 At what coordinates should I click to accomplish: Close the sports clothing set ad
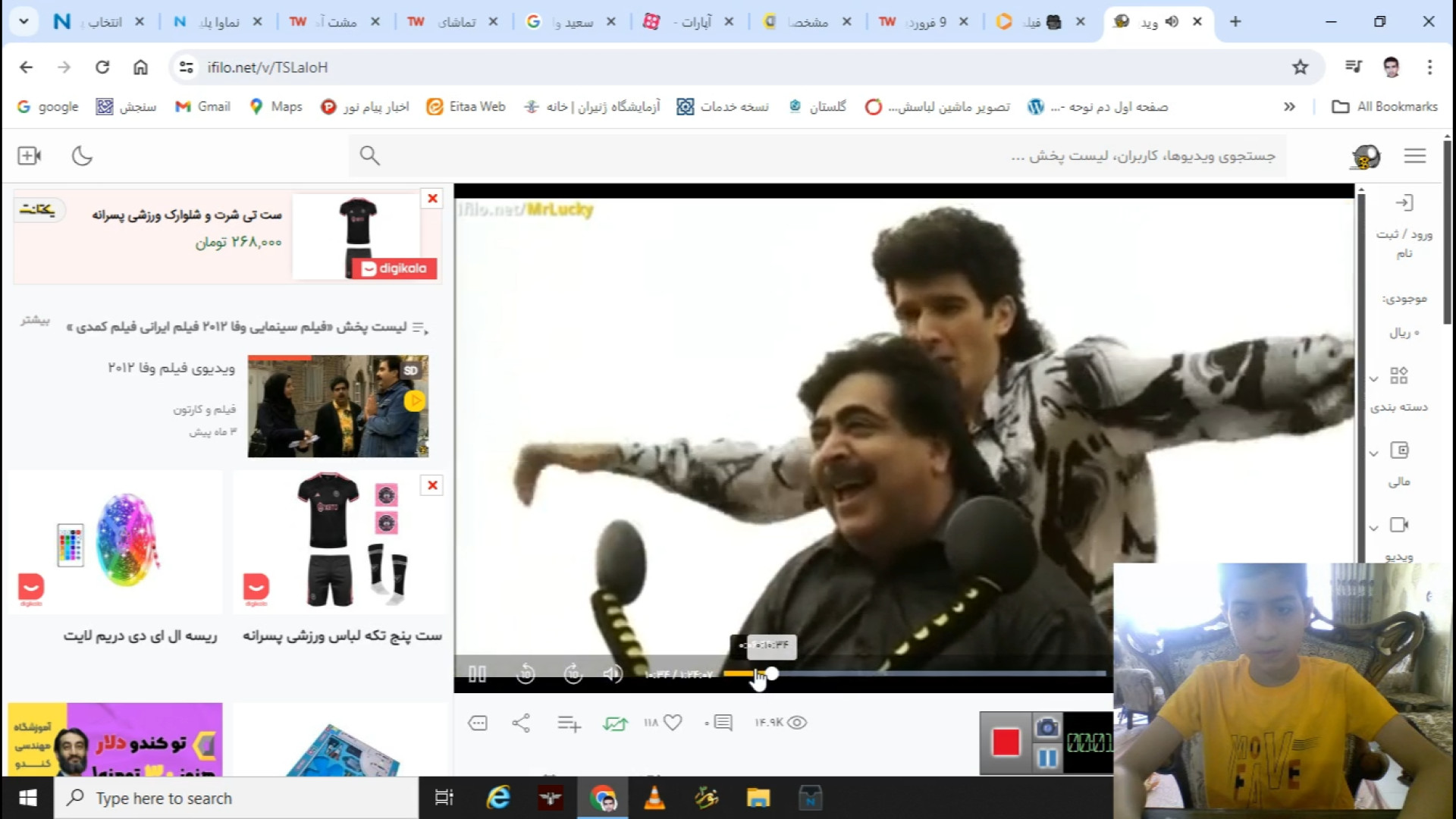432,485
